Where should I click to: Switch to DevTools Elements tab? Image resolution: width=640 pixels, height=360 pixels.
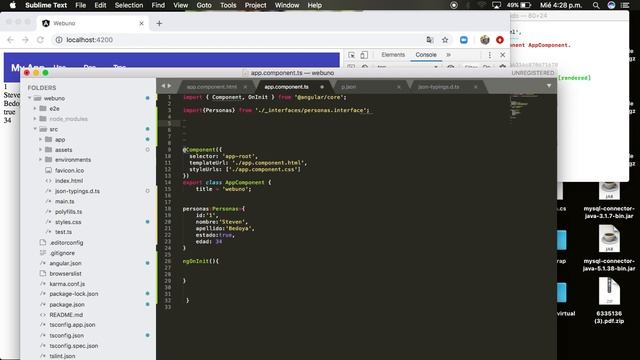[393, 55]
